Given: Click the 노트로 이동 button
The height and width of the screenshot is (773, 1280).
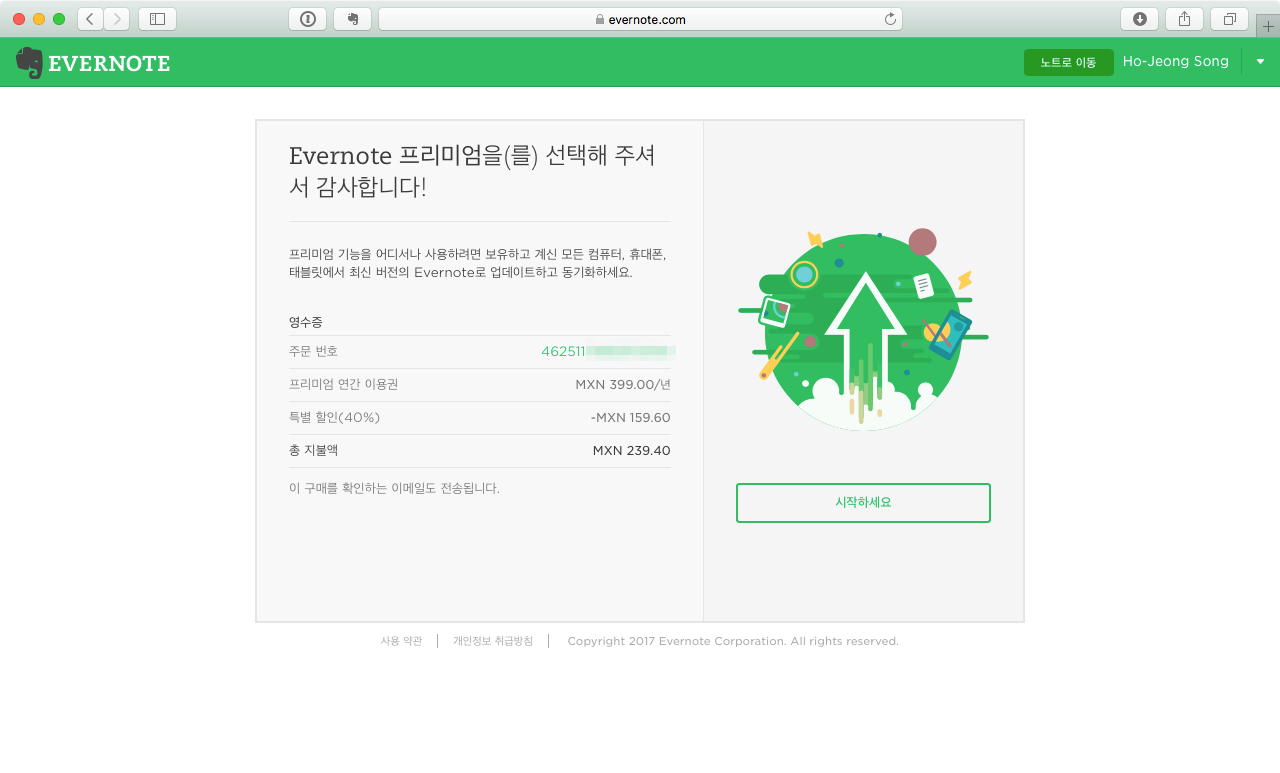Looking at the screenshot, I should [x=1068, y=61].
